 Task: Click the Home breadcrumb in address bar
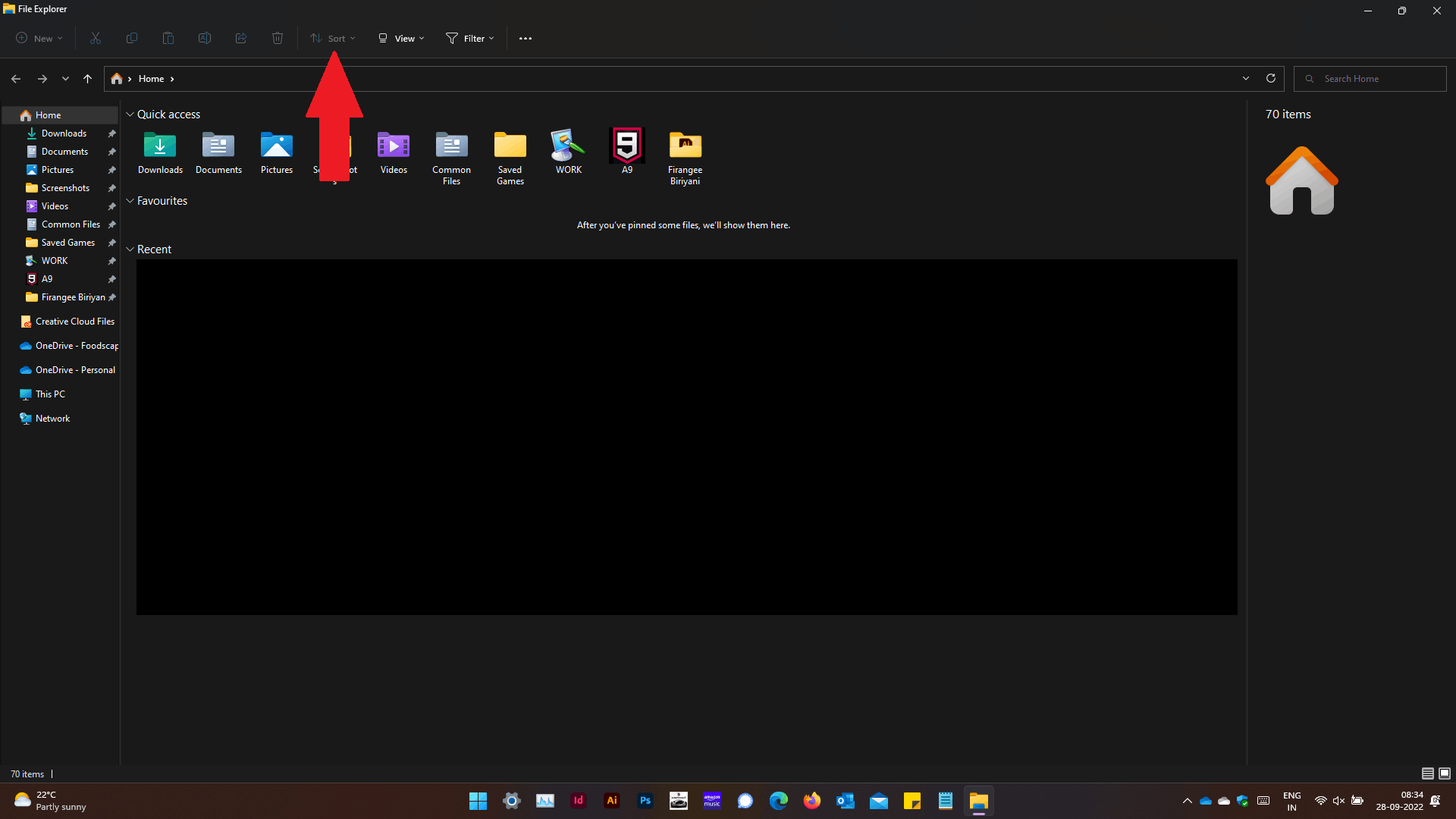pos(151,79)
